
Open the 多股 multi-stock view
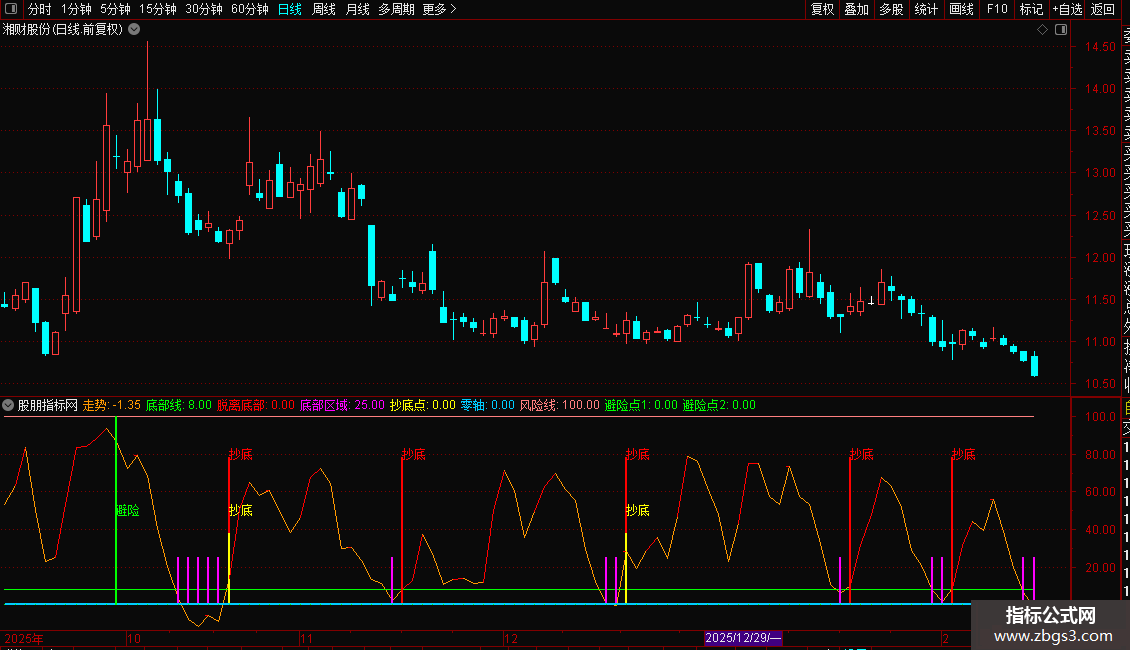(891, 9)
